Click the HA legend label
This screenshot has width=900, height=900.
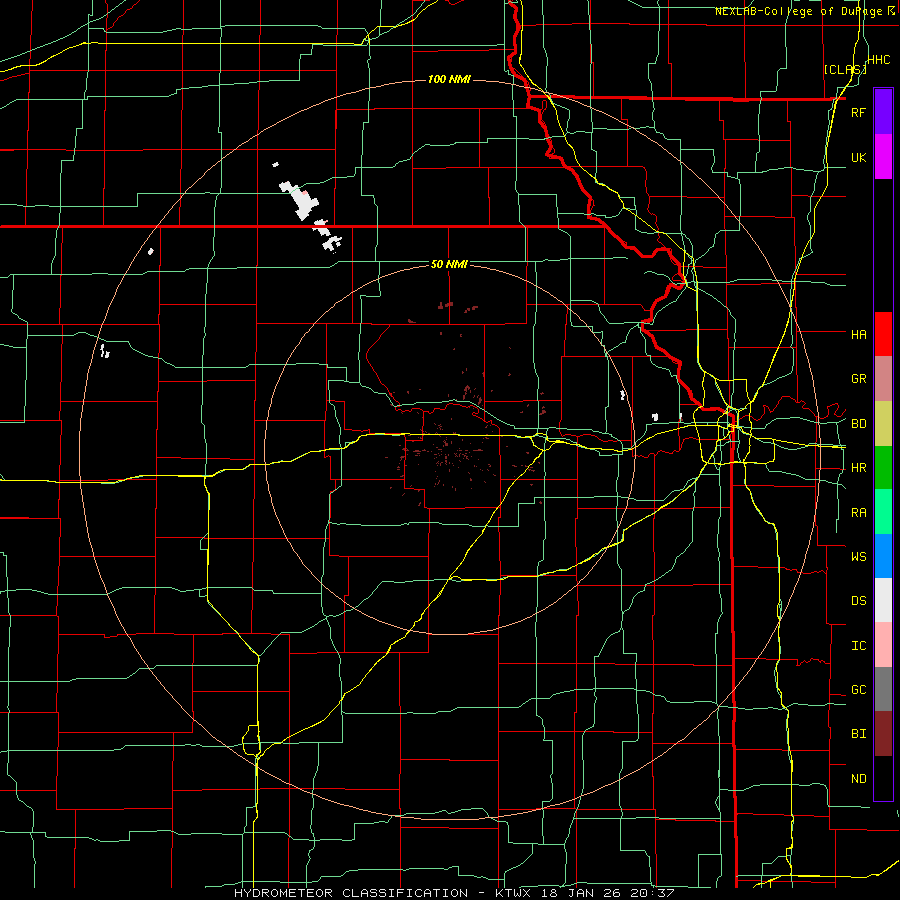coord(858,334)
